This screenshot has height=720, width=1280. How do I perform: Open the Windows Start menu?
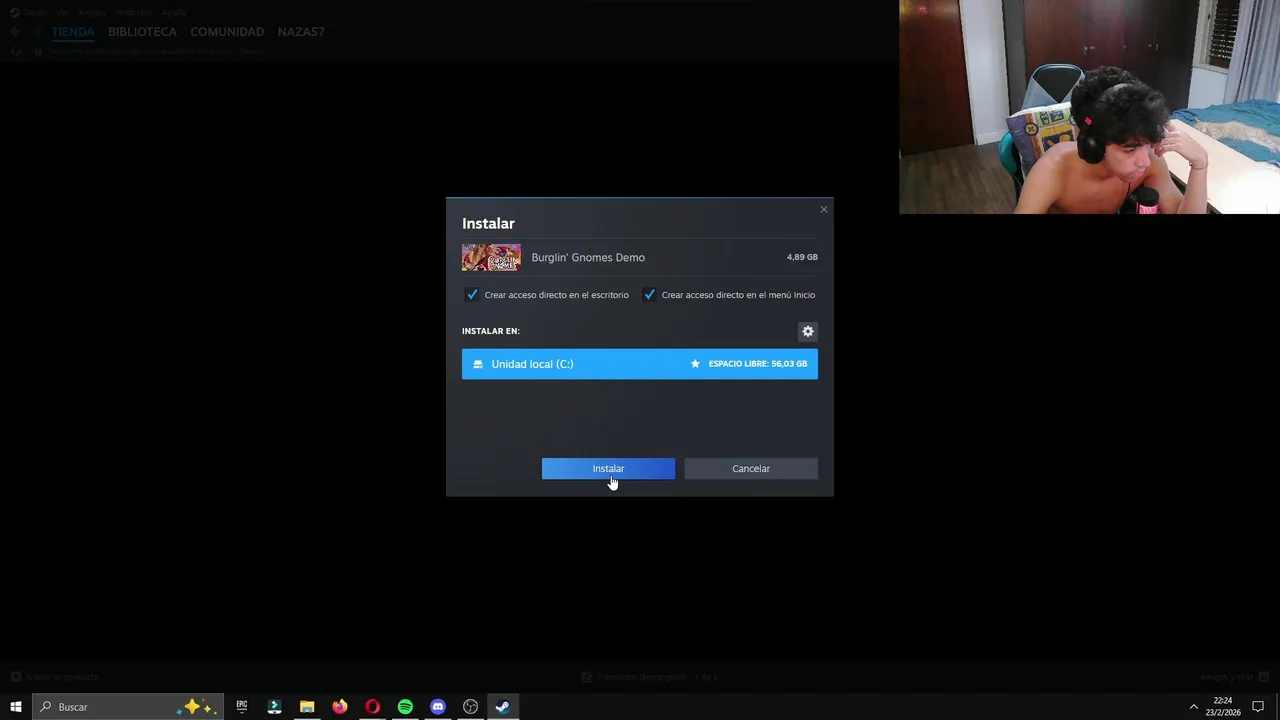pyautogui.click(x=16, y=707)
